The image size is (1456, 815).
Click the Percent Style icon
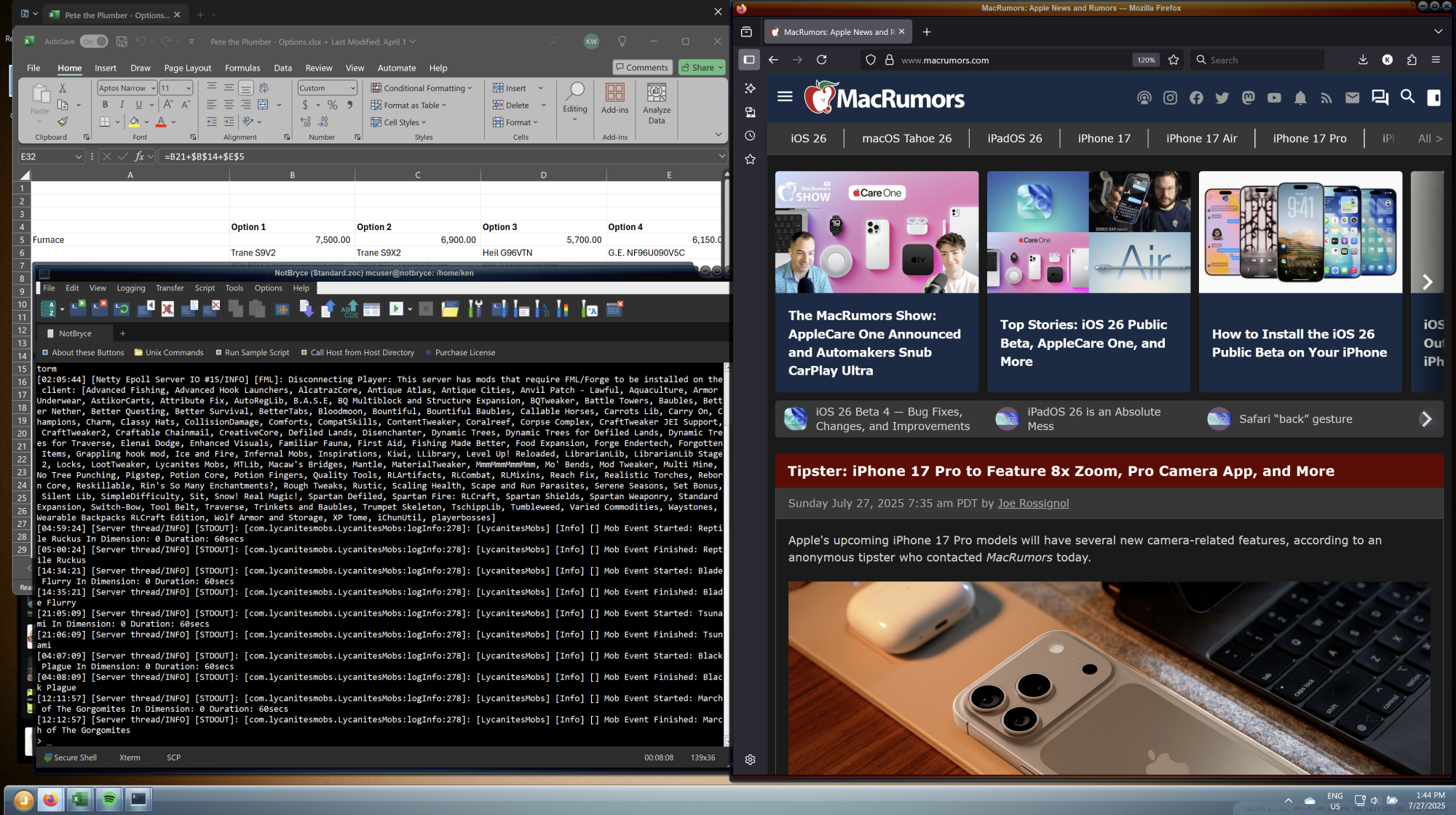332,105
